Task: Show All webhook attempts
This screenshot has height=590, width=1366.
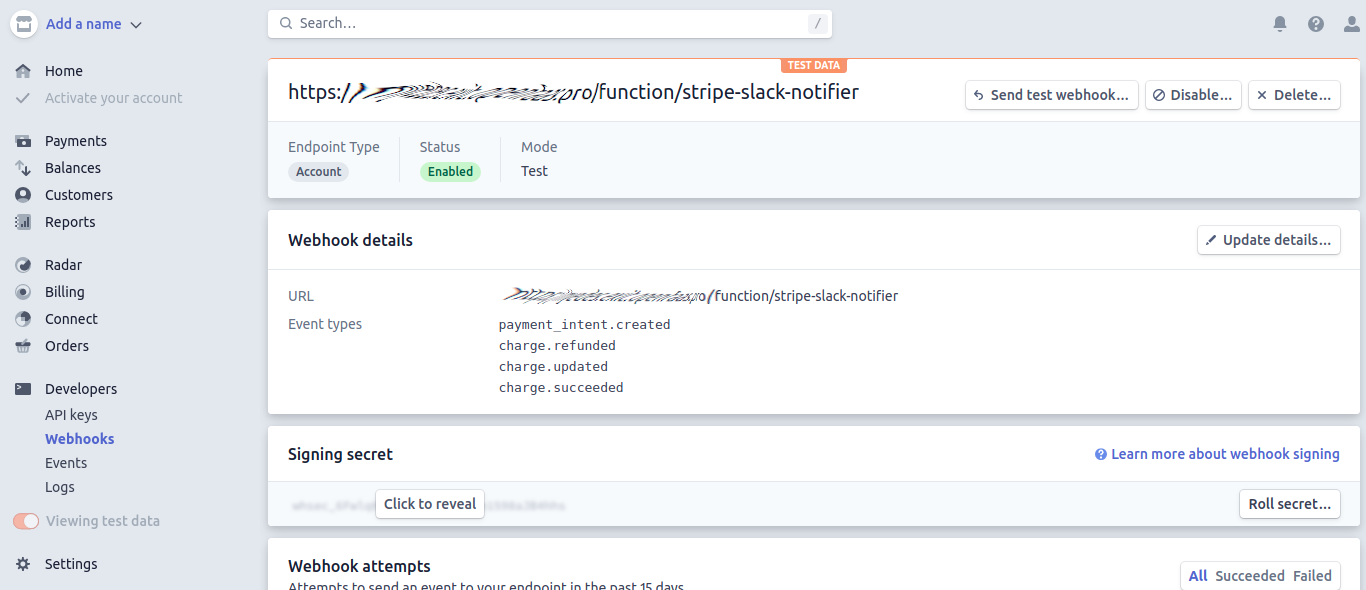Action: pos(1198,576)
